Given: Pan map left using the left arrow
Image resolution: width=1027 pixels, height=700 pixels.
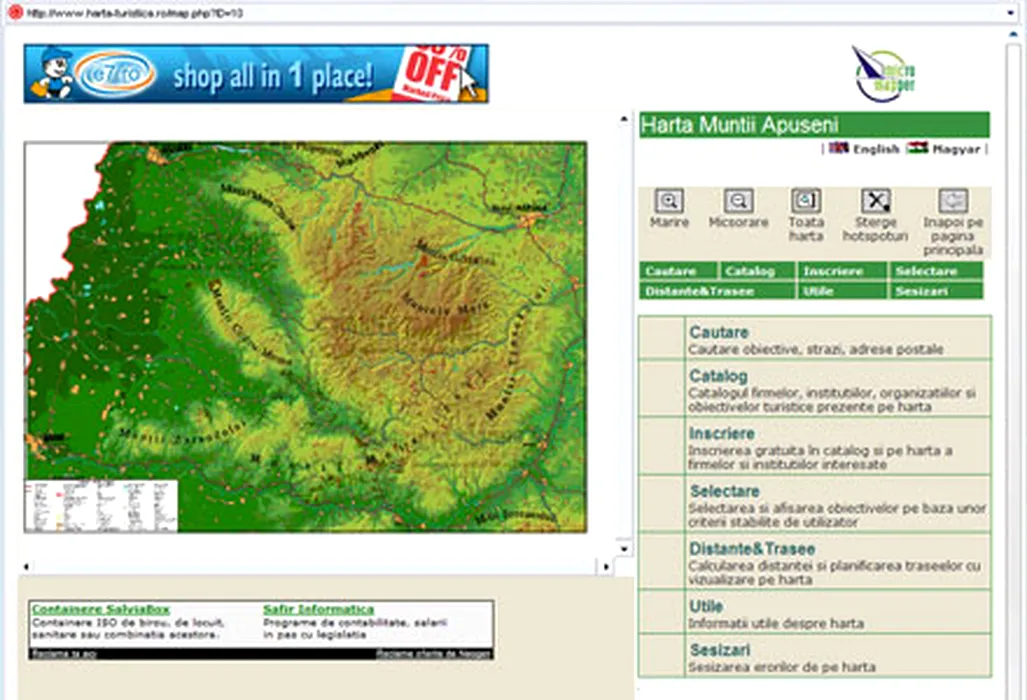Looking at the screenshot, I should click(26, 566).
